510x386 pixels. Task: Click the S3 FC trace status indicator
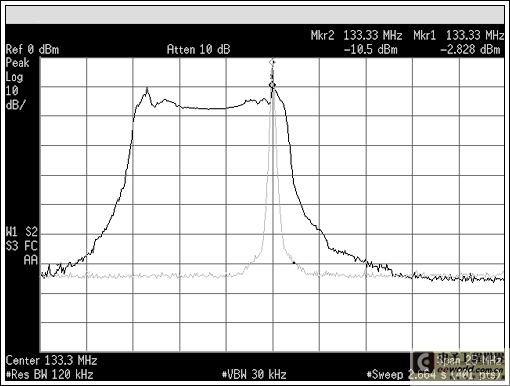click(x=22, y=246)
